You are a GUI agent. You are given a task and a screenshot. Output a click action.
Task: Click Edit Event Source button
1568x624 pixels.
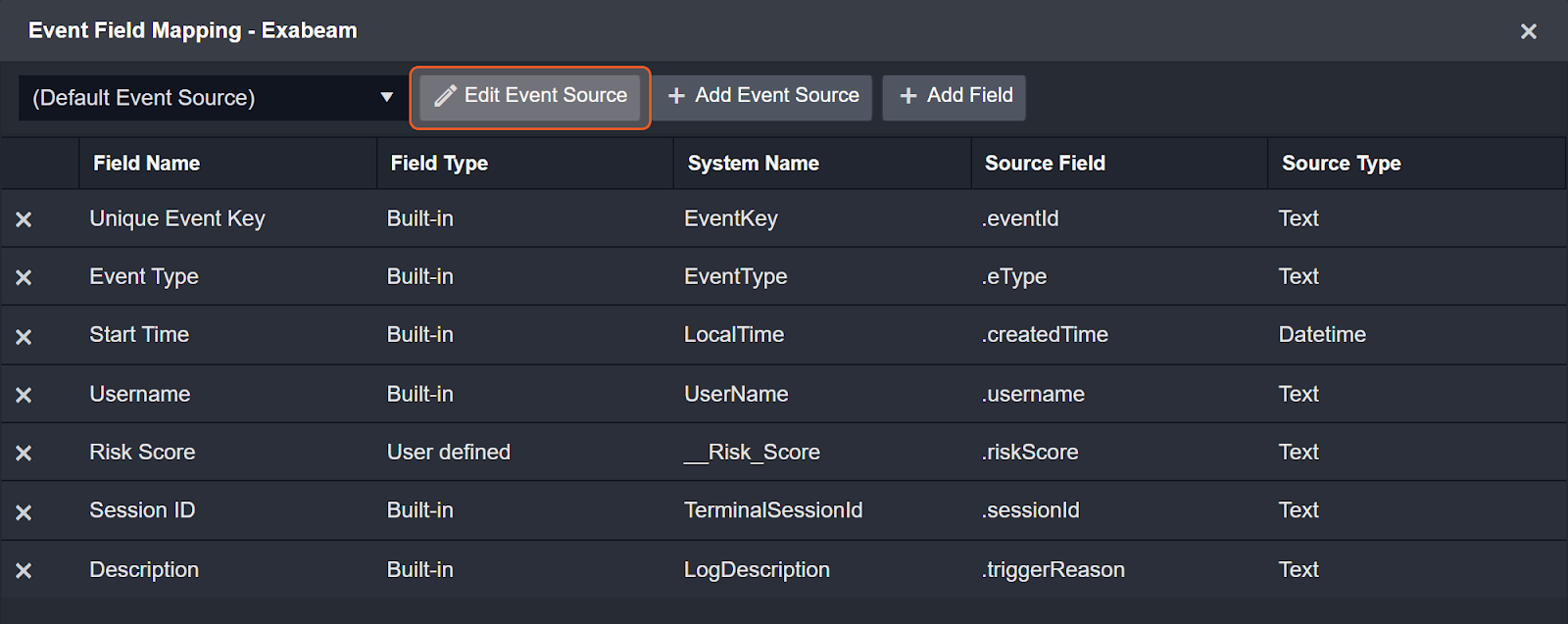pos(530,97)
